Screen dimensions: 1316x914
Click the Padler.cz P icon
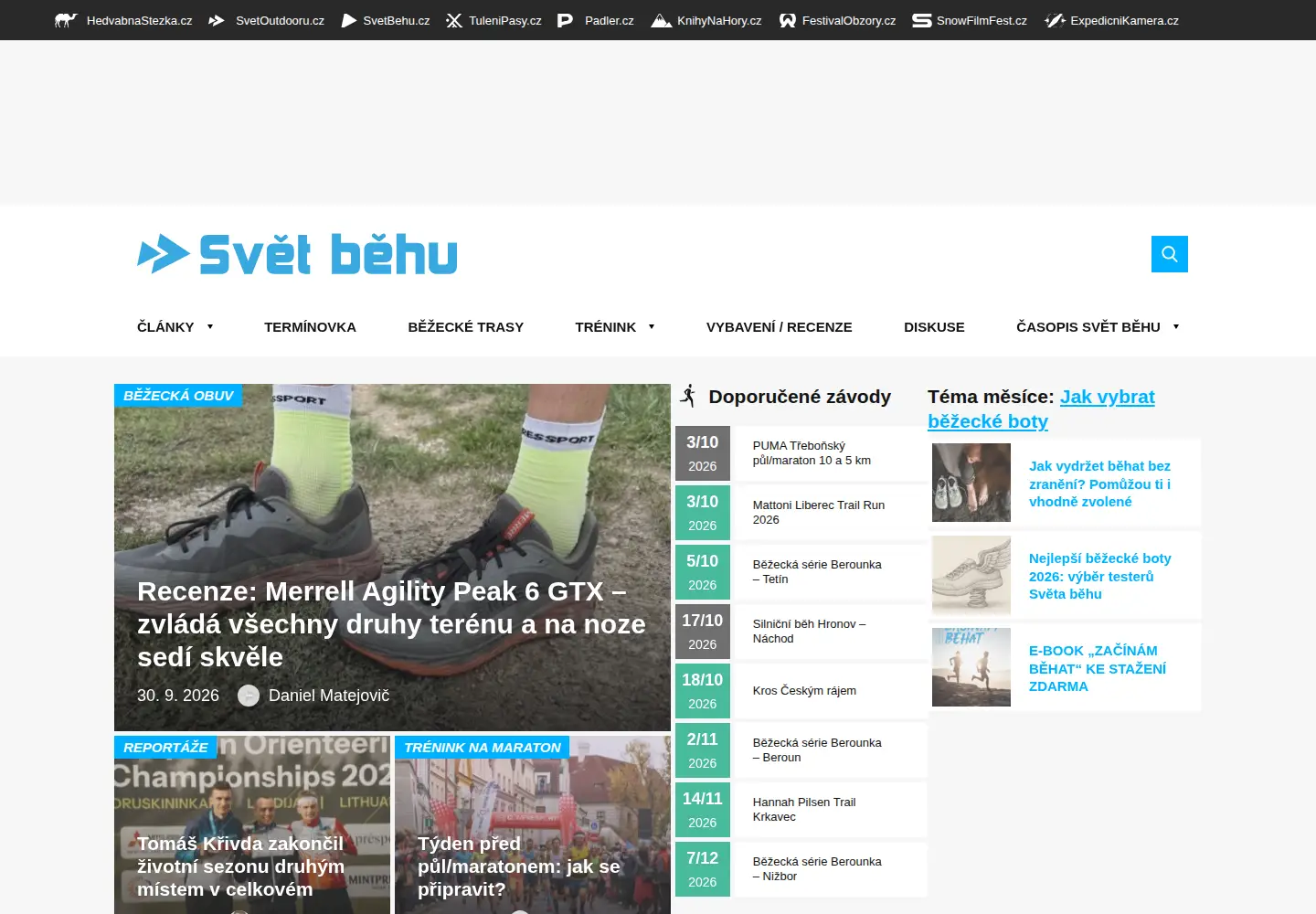pos(566,20)
